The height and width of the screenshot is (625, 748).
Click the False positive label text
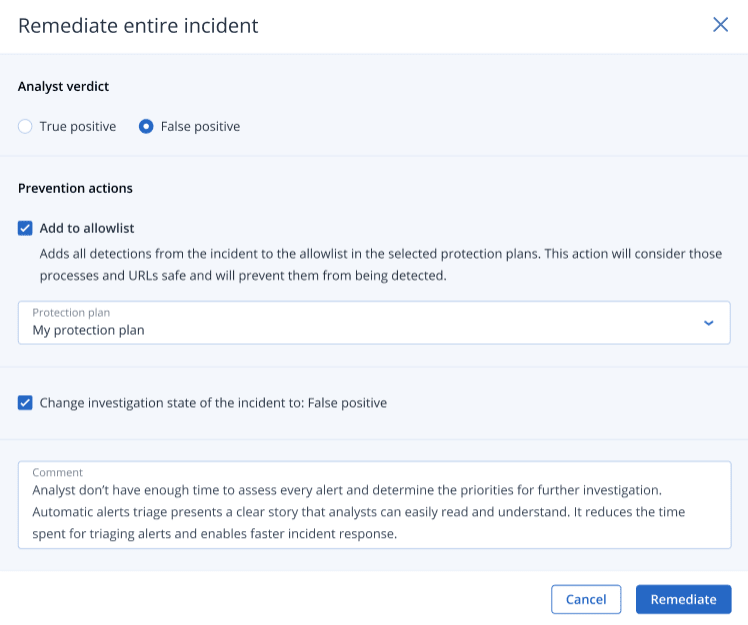click(200, 127)
